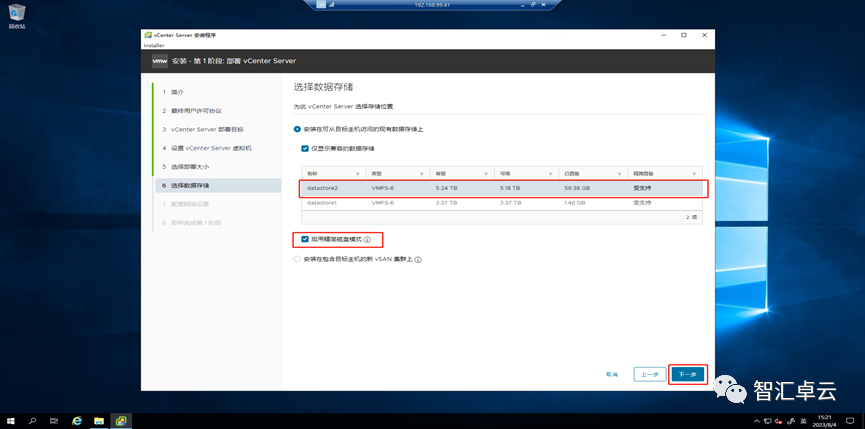Select step 6 选择数据存储 in sidebar
The image size is (865, 429).
coord(218,185)
